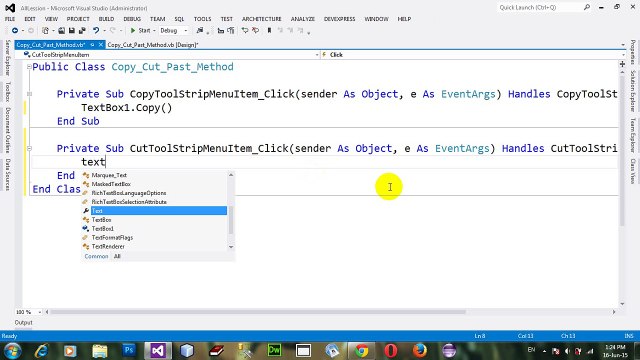Open the Toolbox side panel tab
Viewport: 640px width, 360px height.
[8, 91]
